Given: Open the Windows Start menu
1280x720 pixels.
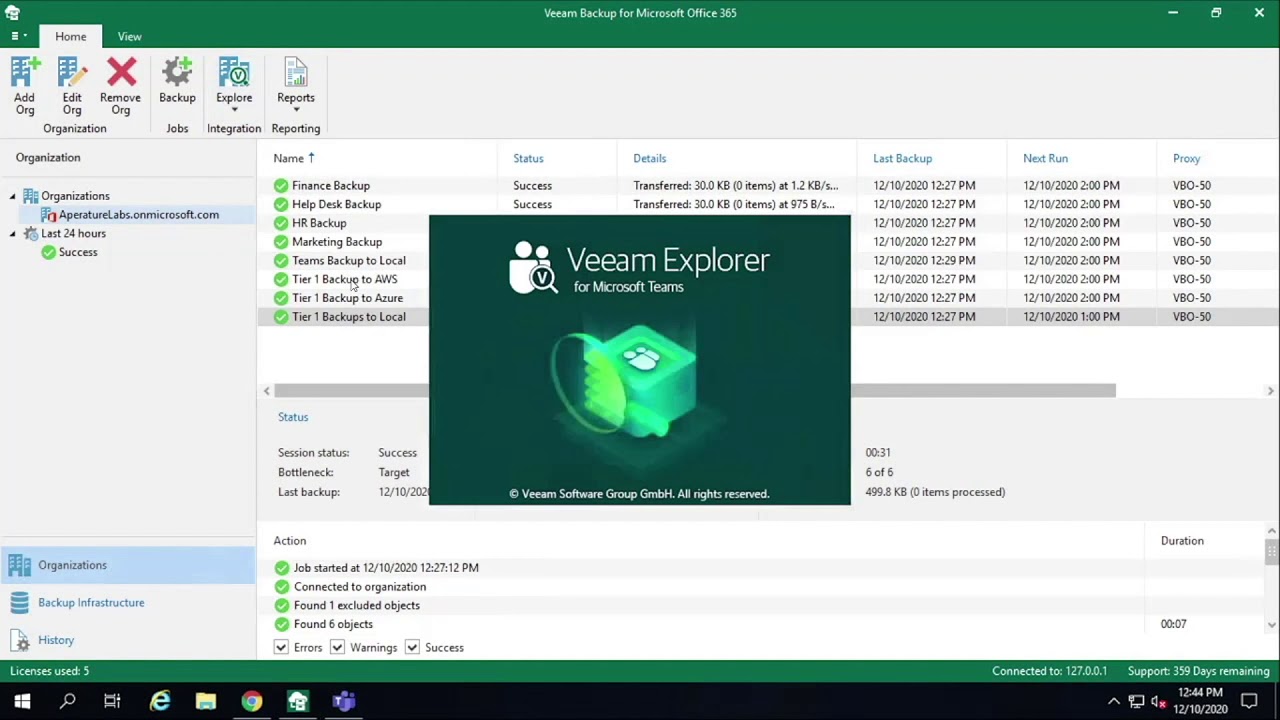Looking at the screenshot, I should point(22,702).
